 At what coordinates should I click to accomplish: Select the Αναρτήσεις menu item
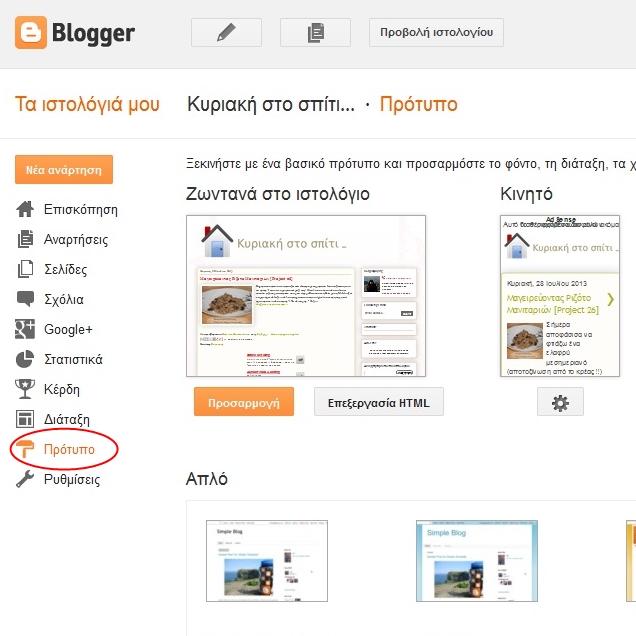click(x=76, y=240)
